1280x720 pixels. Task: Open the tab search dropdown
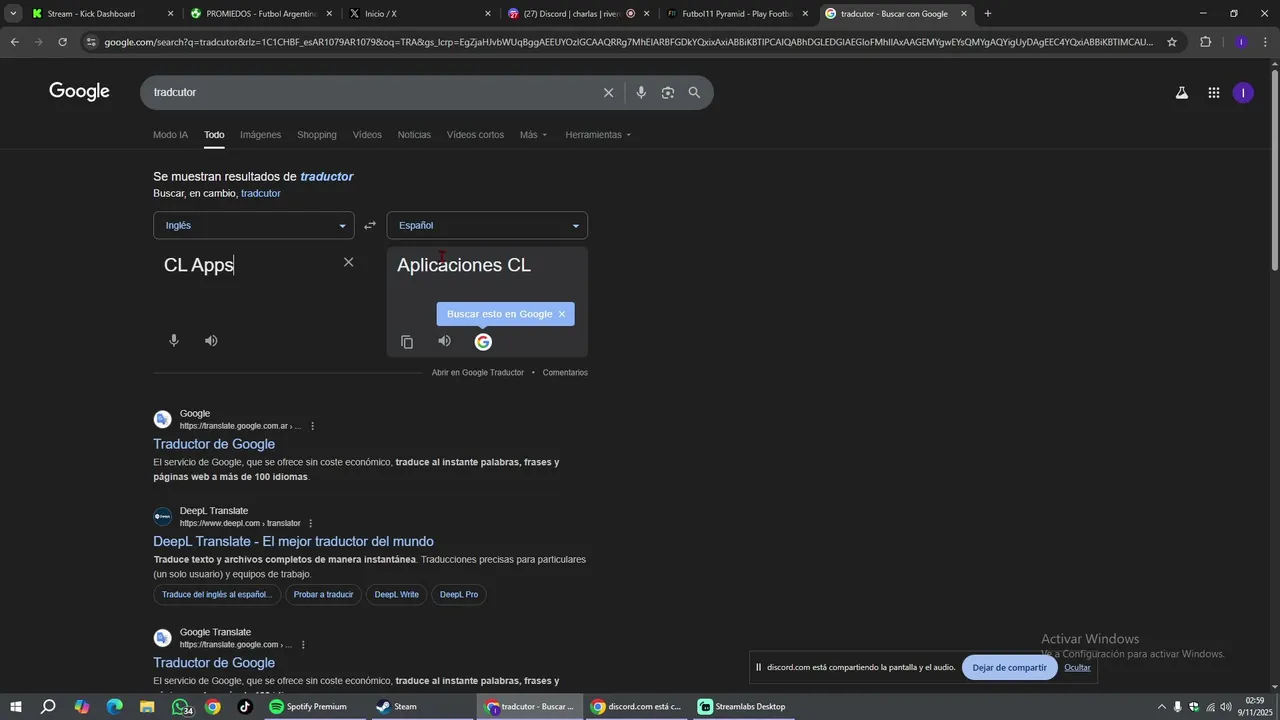(13, 14)
